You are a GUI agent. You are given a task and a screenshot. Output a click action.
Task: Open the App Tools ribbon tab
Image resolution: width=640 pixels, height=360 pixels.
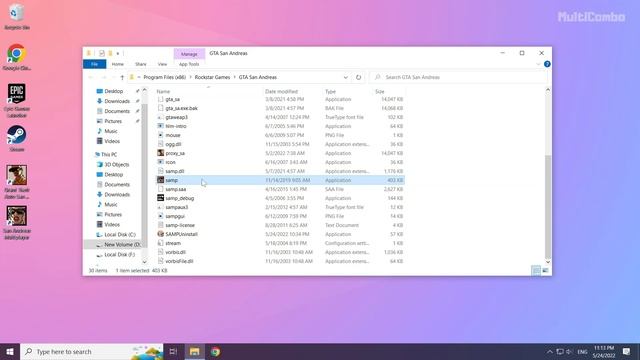click(189, 64)
